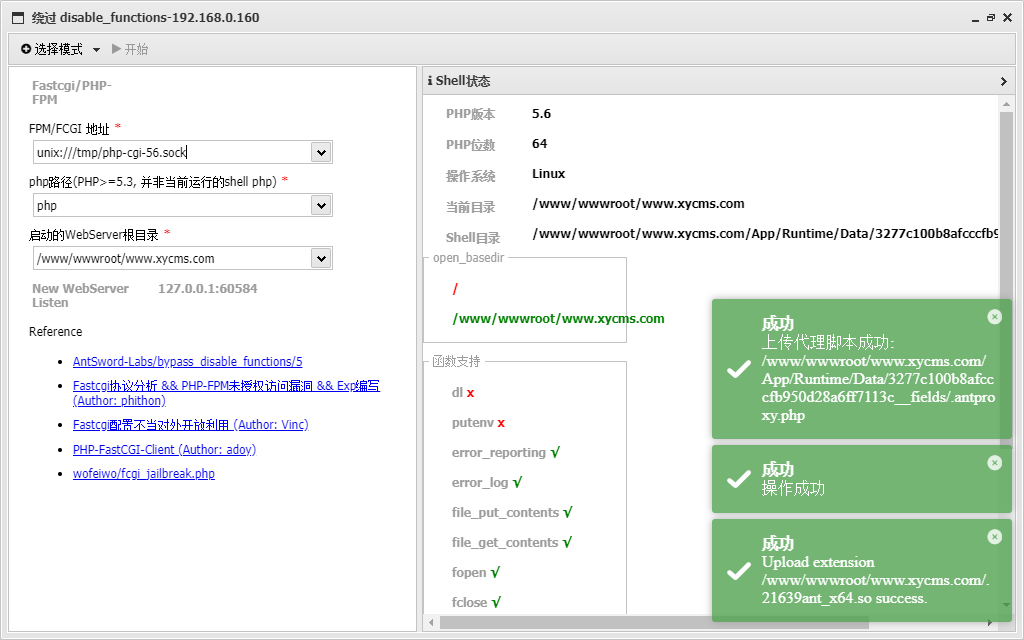This screenshot has height=640, width=1024.
Task: Open Fastcgi协议分析 phithon reference link
Action: (x=226, y=393)
